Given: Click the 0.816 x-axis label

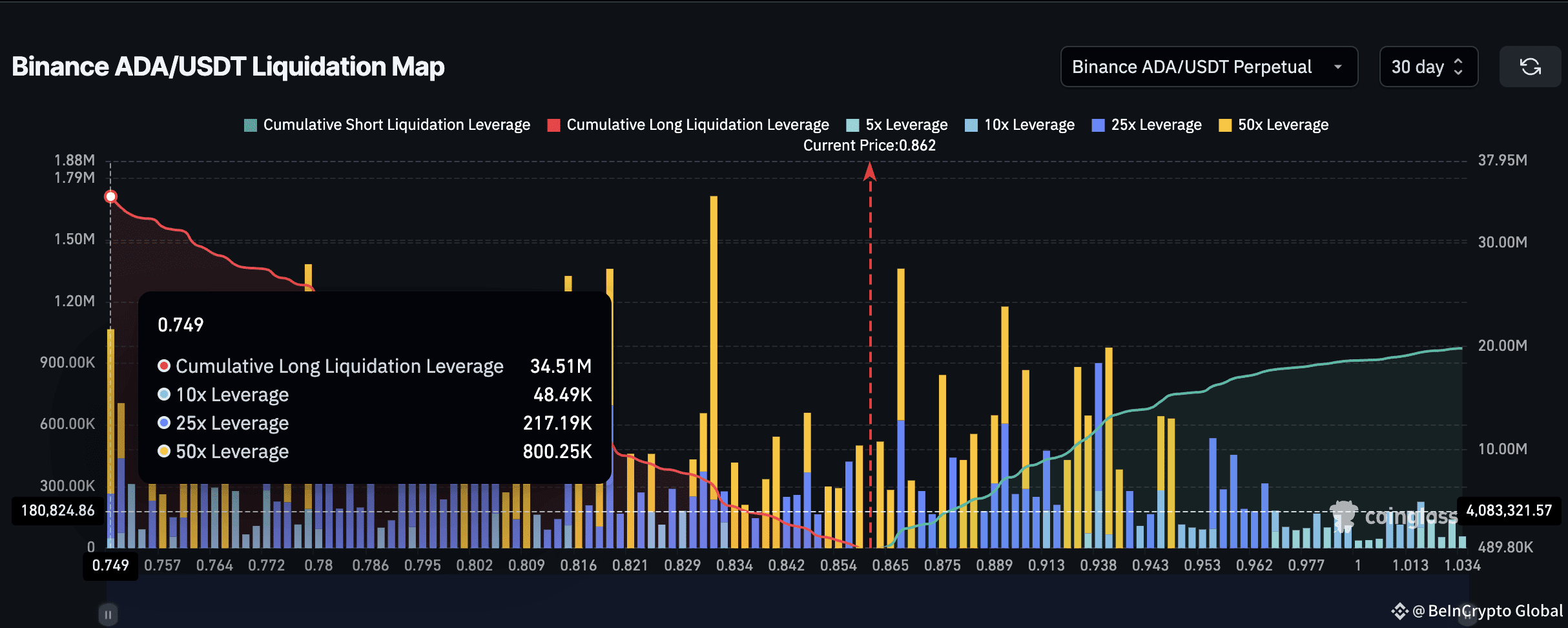Looking at the screenshot, I should tap(579, 565).
